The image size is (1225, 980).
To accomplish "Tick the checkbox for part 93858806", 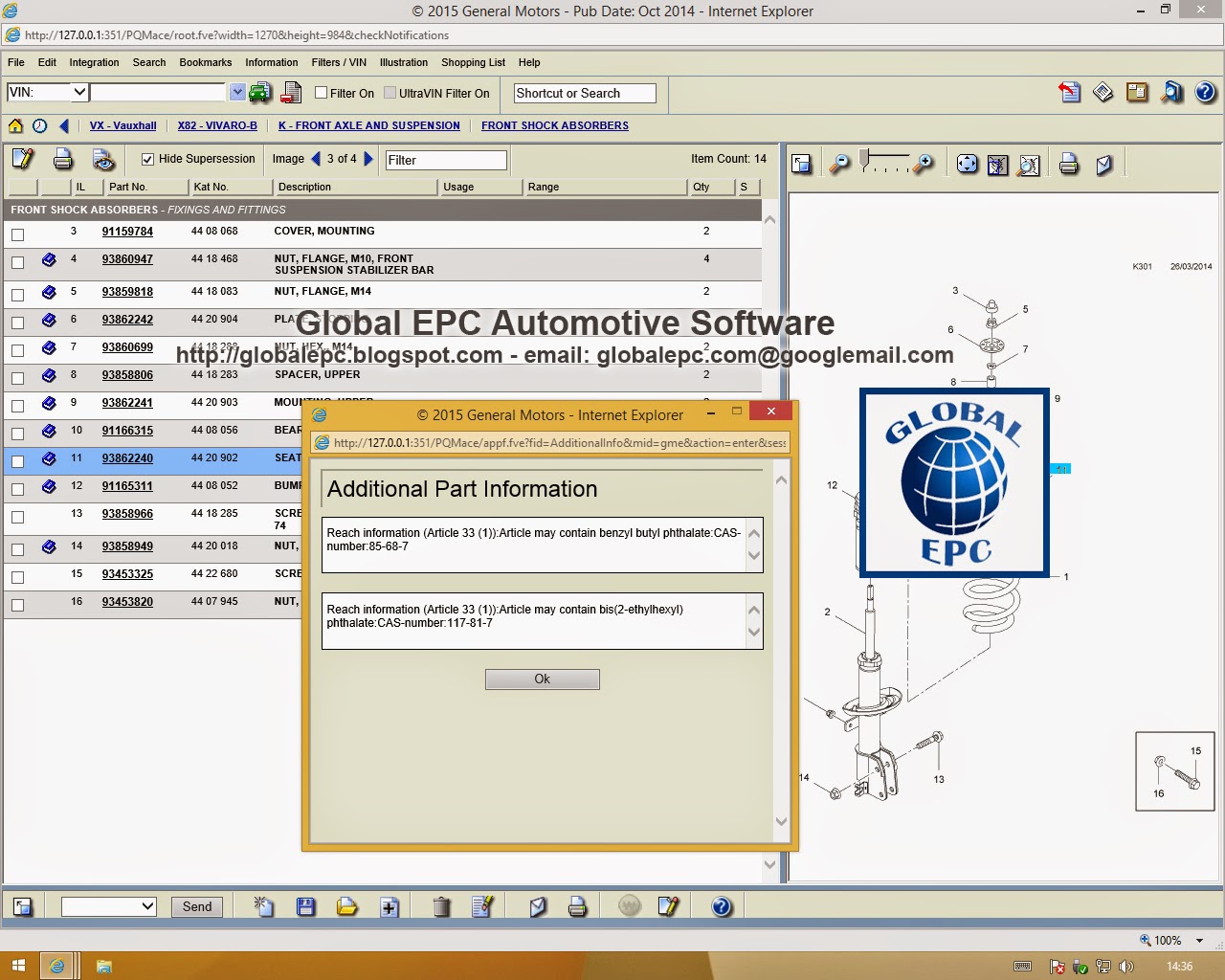I will tap(17, 378).
